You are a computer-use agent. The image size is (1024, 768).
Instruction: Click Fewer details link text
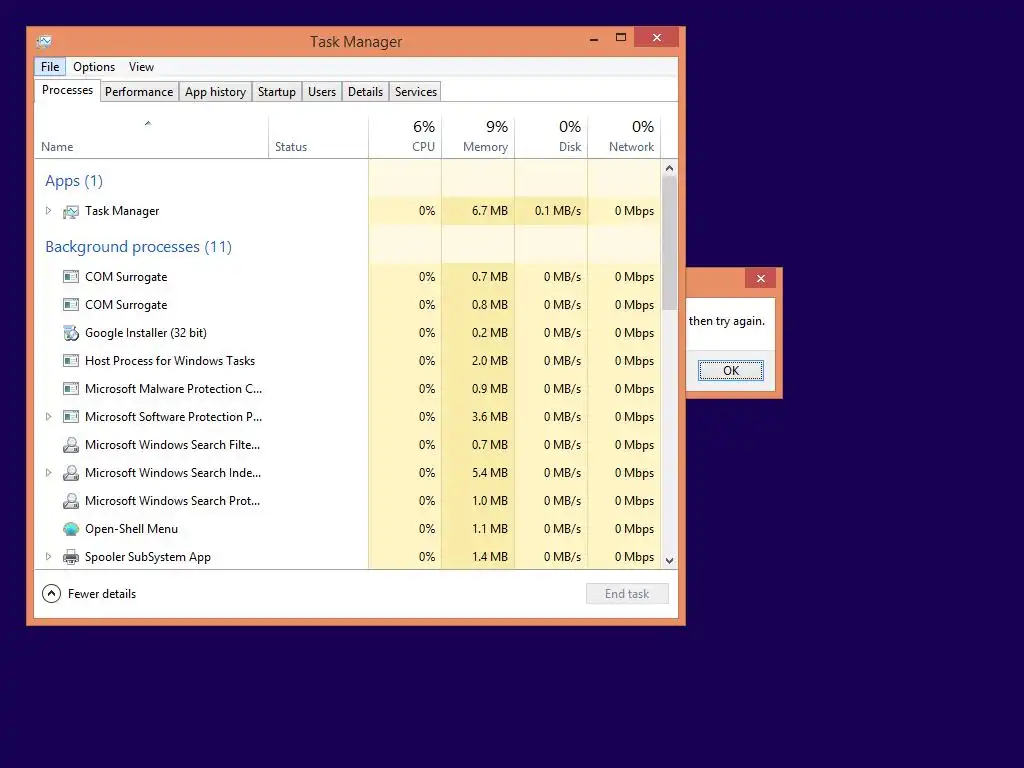102,594
